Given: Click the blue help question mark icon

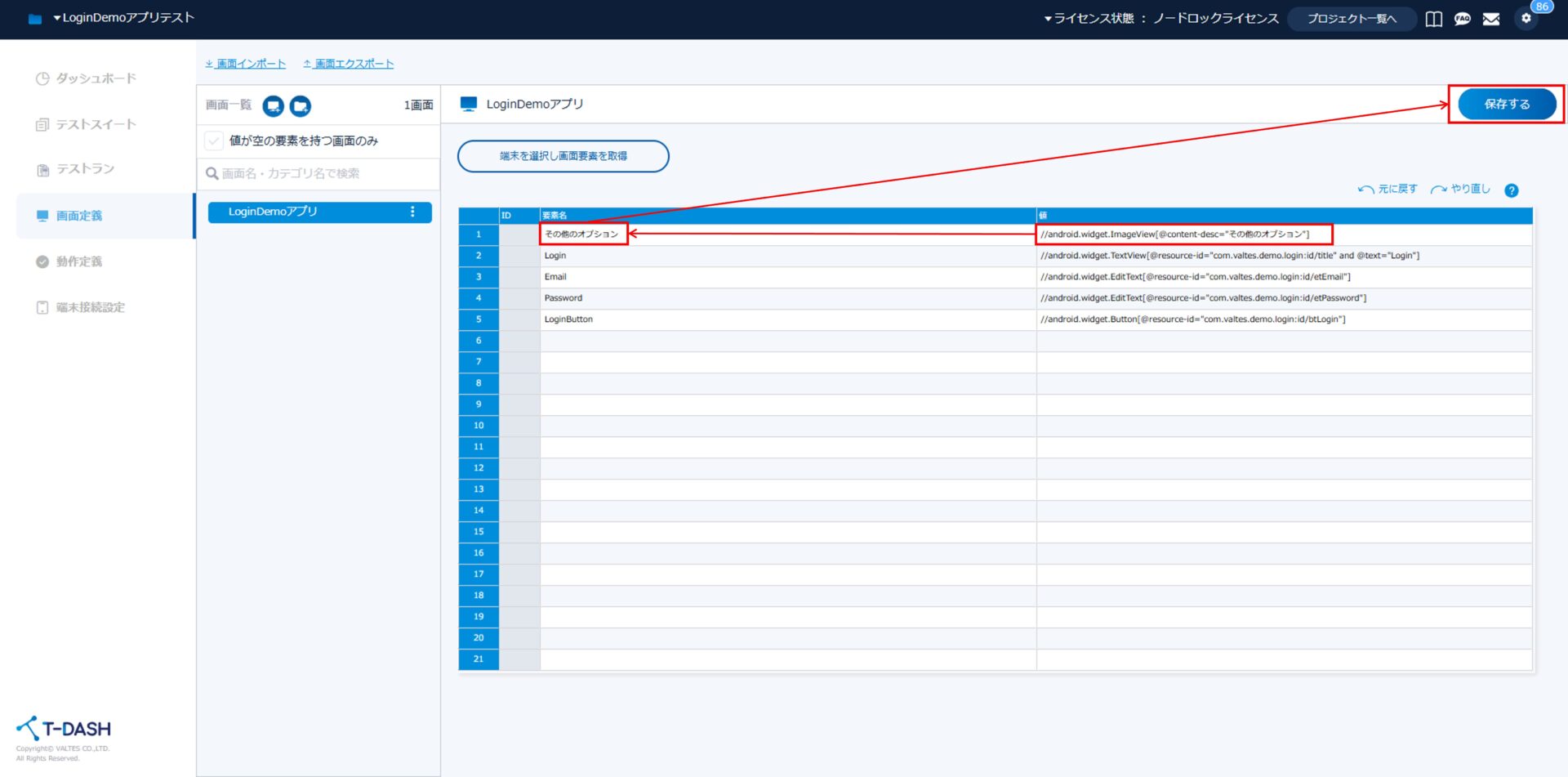Looking at the screenshot, I should 1511,190.
